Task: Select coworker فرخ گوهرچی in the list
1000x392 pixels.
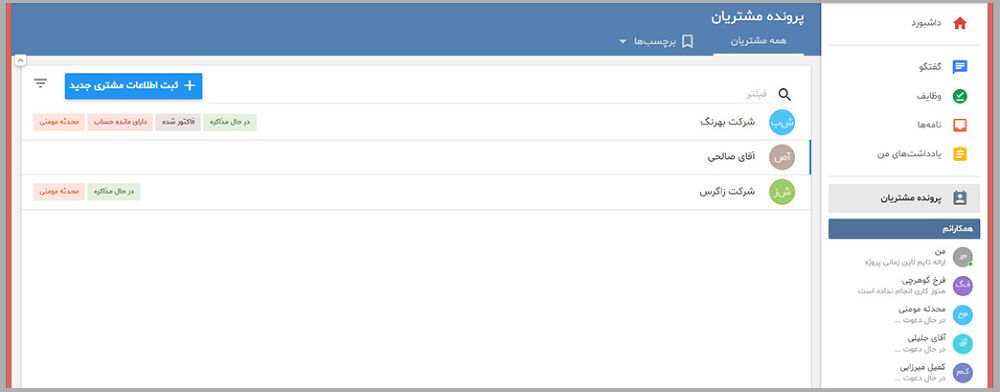Action: [904, 285]
